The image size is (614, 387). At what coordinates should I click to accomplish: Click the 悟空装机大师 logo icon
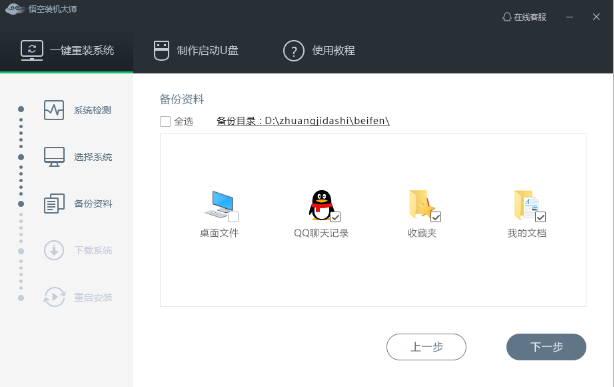(15, 9)
